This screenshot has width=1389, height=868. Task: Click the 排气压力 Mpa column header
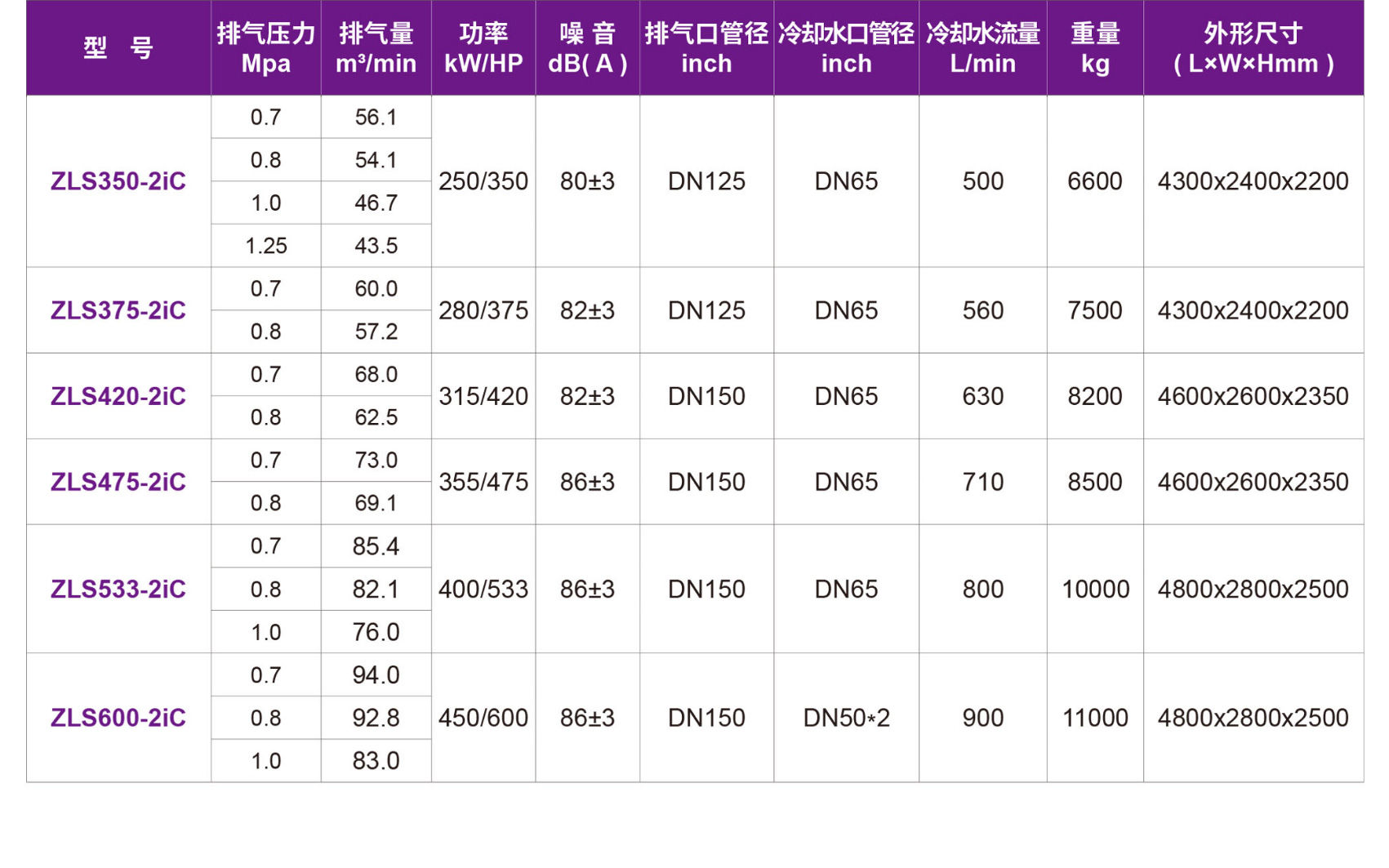[266, 48]
